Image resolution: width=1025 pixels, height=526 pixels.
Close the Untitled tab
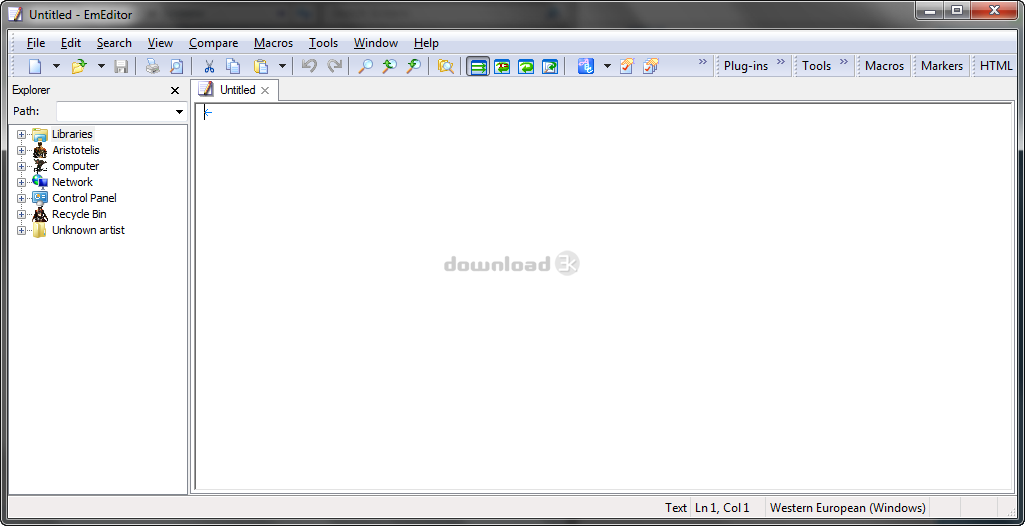[265, 91]
